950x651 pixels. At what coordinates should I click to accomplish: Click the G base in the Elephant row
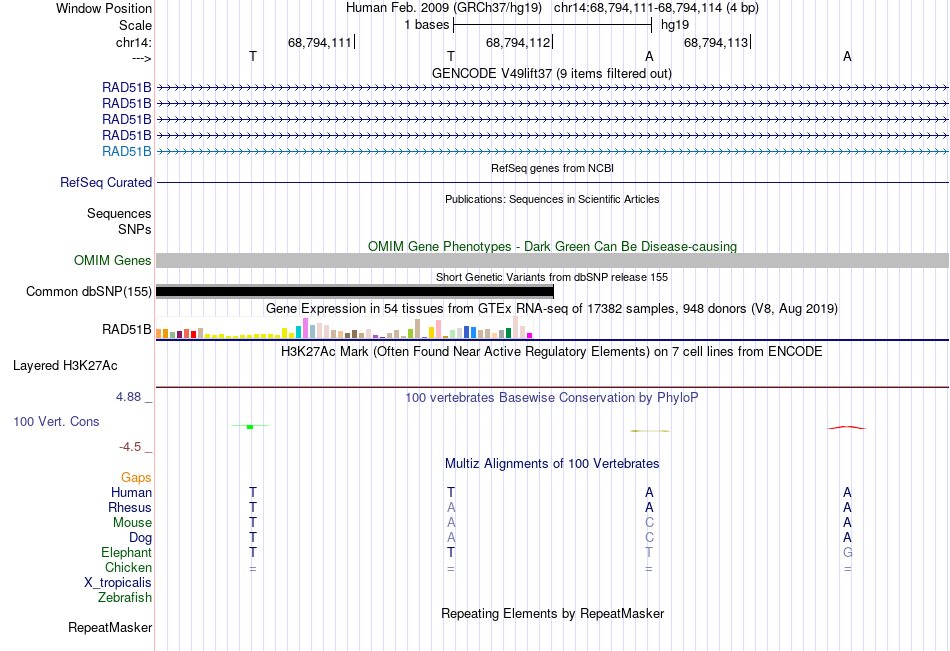(x=848, y=553)
